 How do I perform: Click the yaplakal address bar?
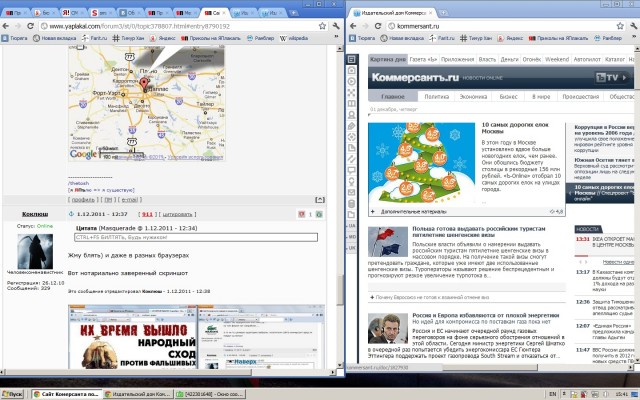(x=179, y=26)
